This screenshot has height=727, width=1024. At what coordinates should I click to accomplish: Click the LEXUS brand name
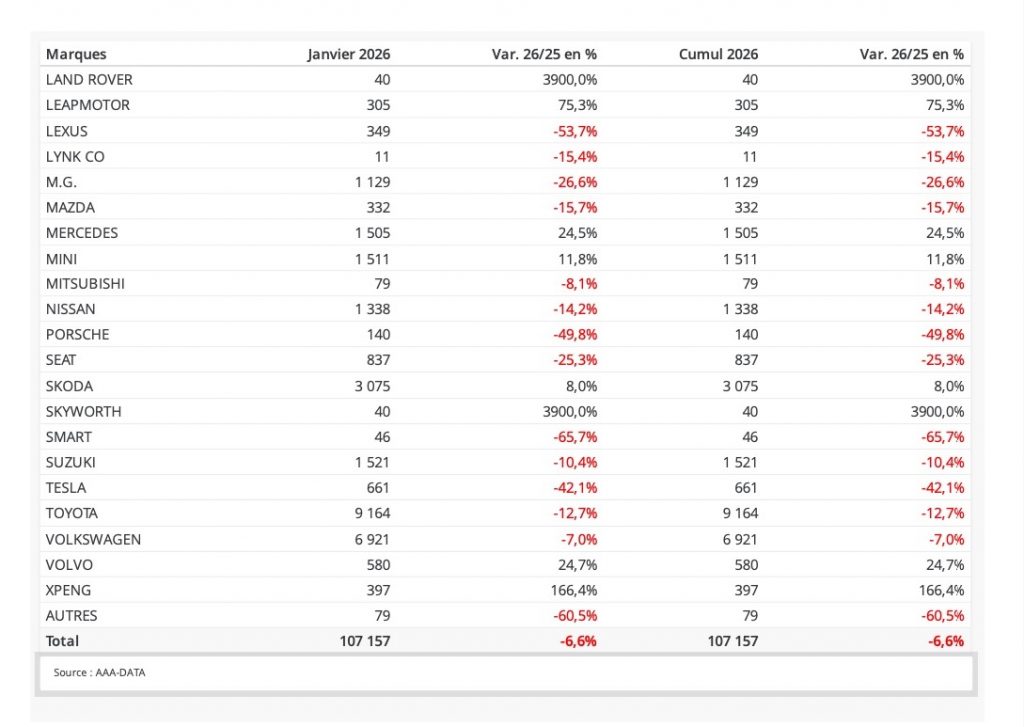coord(67,131)
